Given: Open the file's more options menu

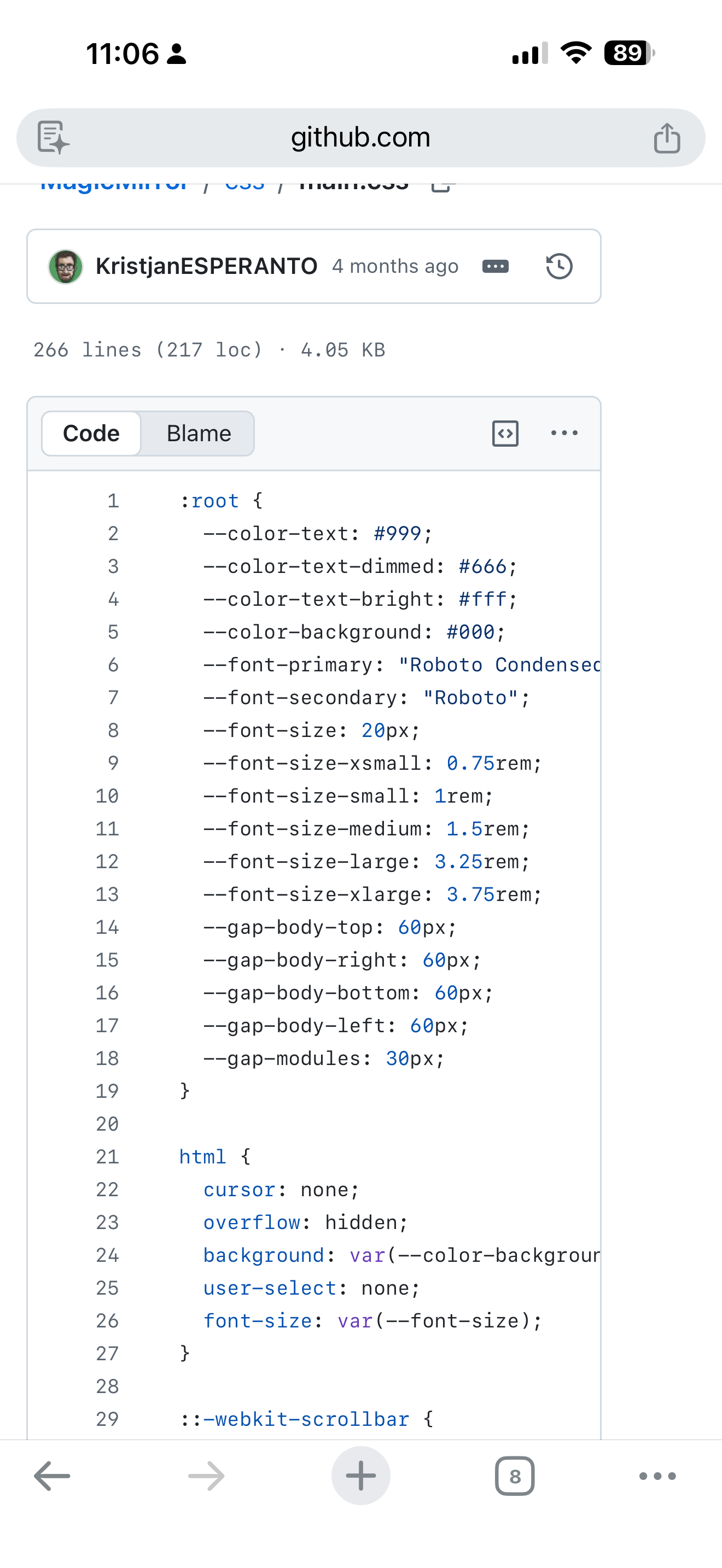Looking at the screenshot, I should (564, 434).
